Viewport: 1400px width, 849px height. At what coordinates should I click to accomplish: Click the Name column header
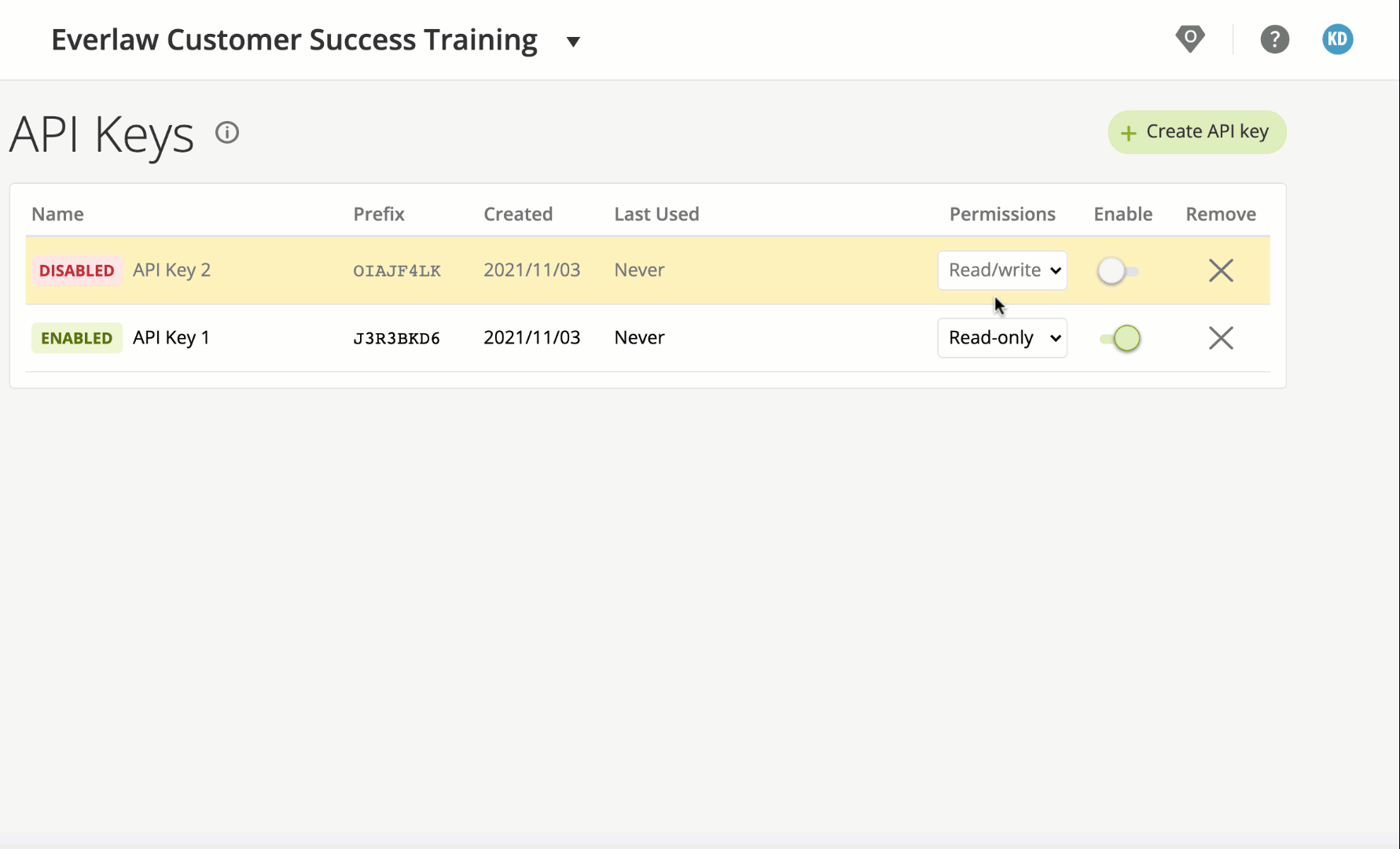tap(57, 214)
